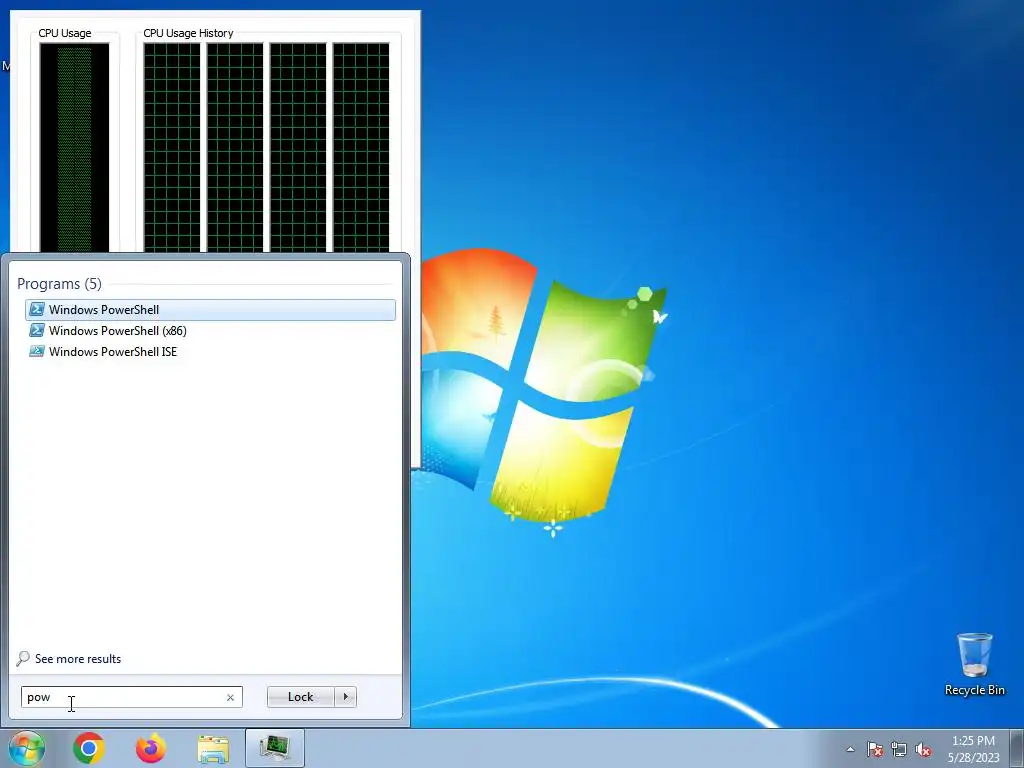The image size is (1024, 768).
Task: Click the magnifier icon beside See more results
Action: pyautogui.click(x=24, y=658)
